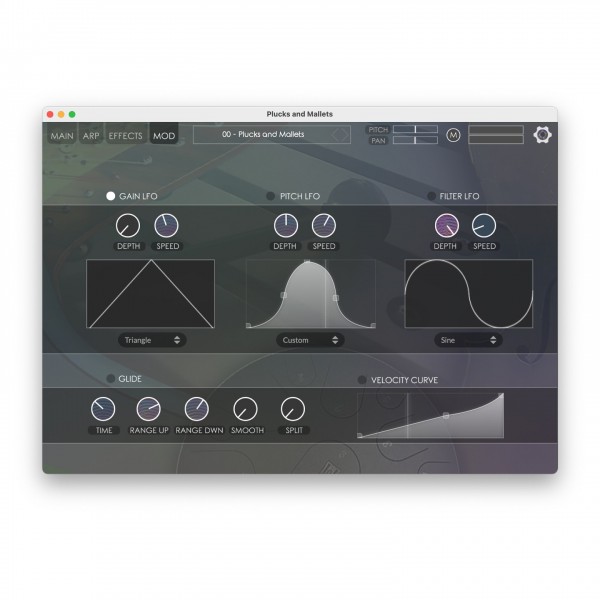Screen dimensions: 600x600
Task: Switch to the ARP tab
Action: click(91, 135)
